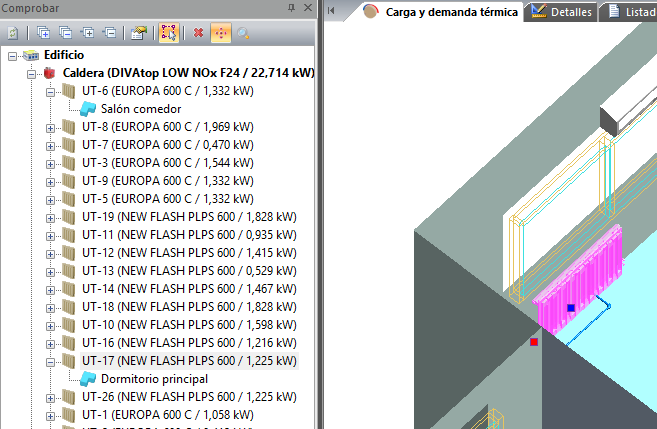Toggle the orange center-on-element icon
This screenshot has width=657, height=429.
pos(221,33)
